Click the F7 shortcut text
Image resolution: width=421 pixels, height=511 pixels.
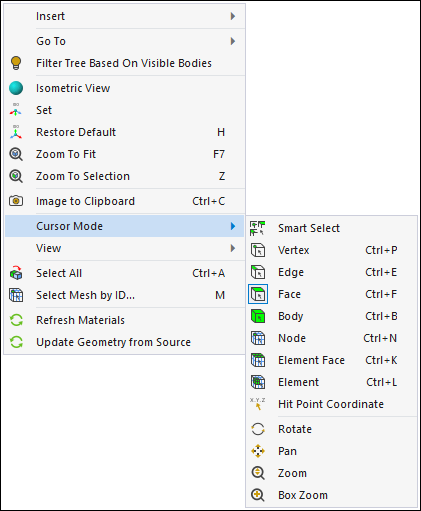click(219, 154)
